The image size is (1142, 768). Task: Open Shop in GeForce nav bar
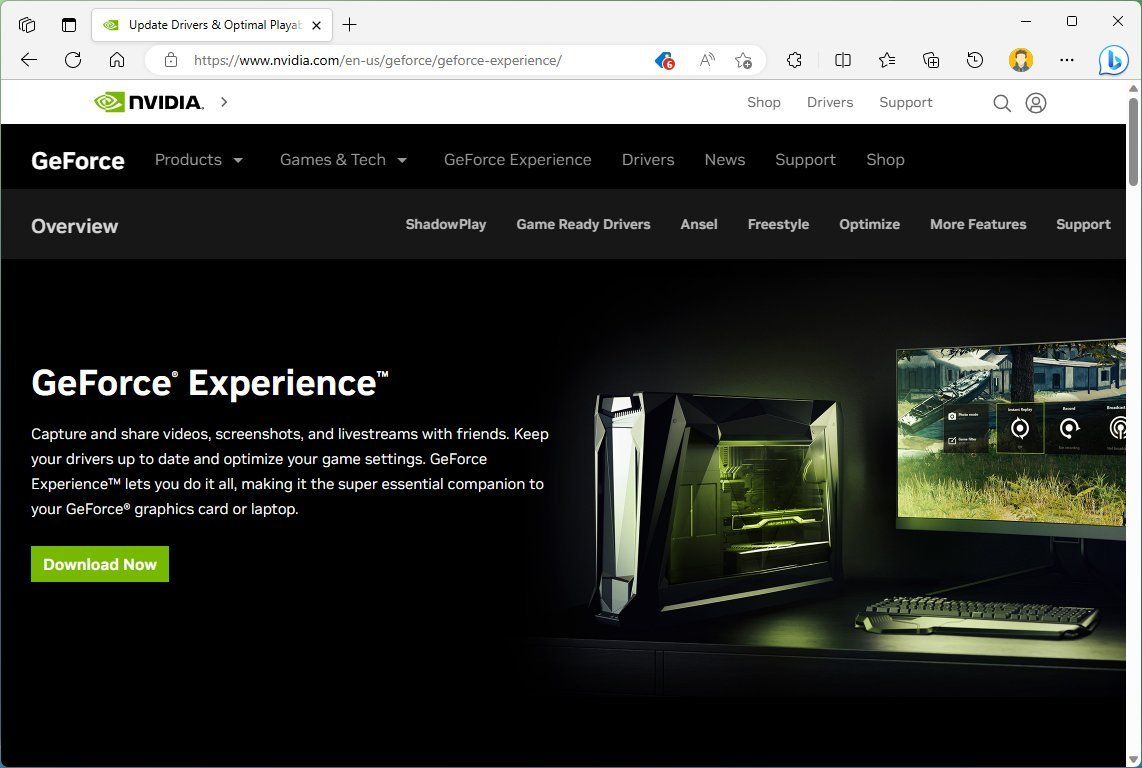point(885,160)
